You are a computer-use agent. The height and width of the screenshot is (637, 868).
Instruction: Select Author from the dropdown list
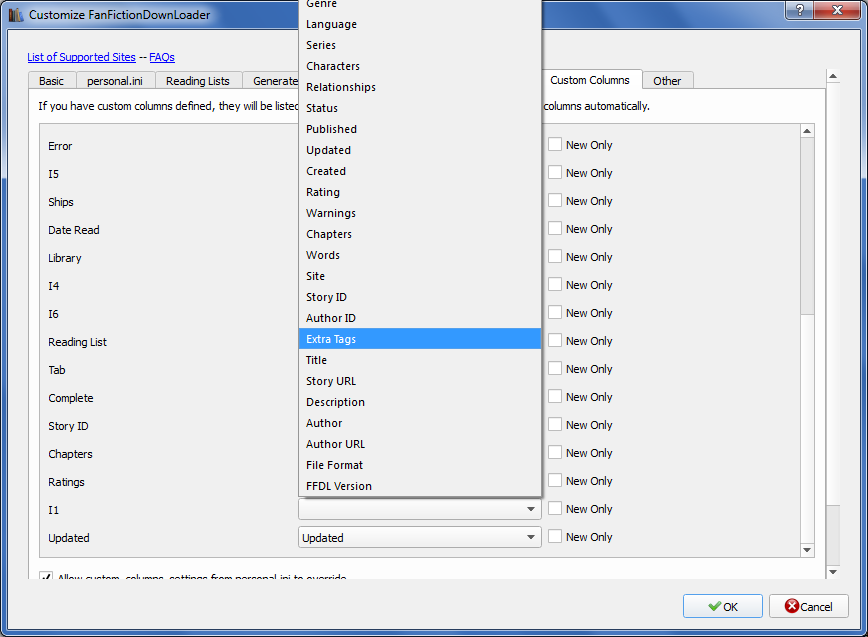420,423
